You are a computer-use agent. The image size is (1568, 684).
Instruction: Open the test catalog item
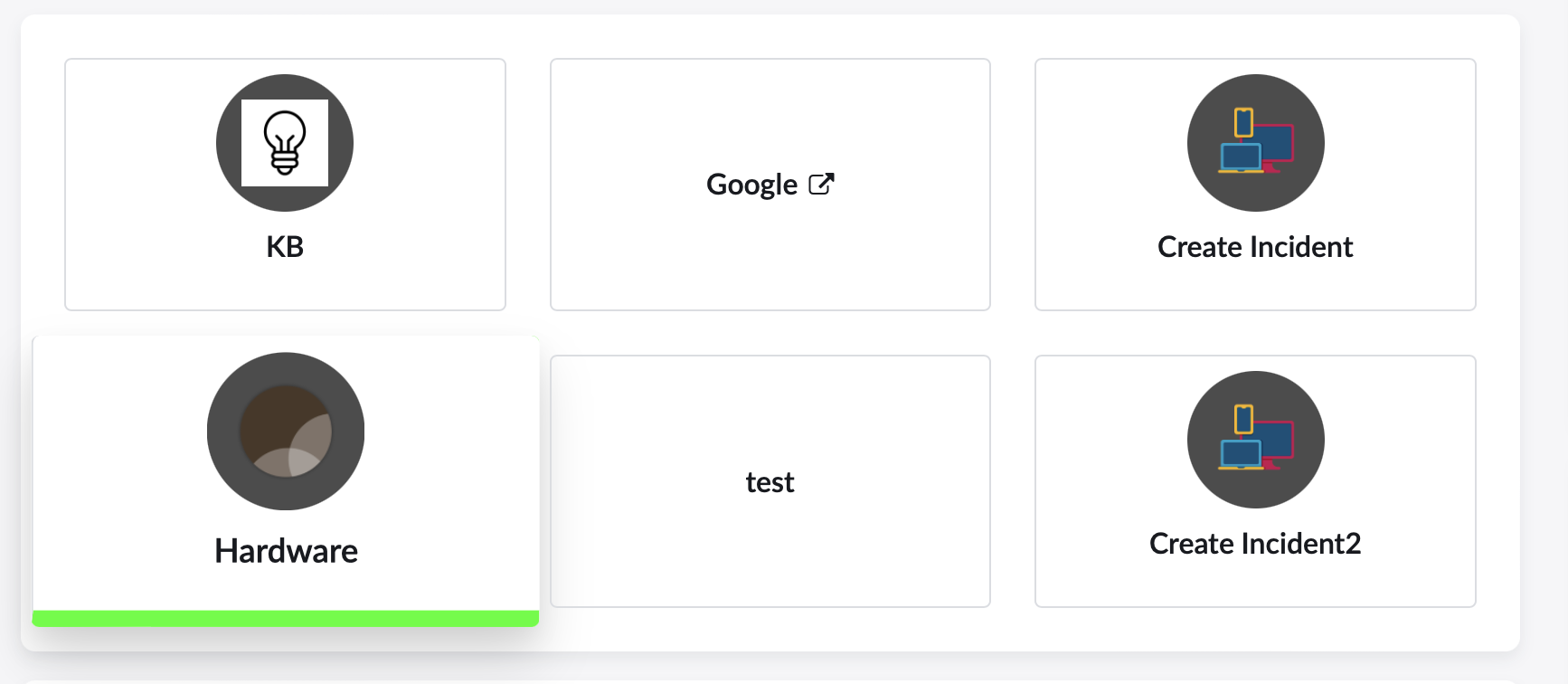pos(770,481)
